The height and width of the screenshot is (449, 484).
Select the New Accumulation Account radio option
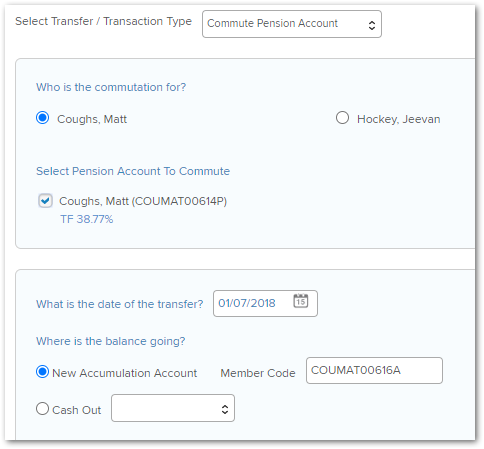pyautogui.click(x=42, y=372)
